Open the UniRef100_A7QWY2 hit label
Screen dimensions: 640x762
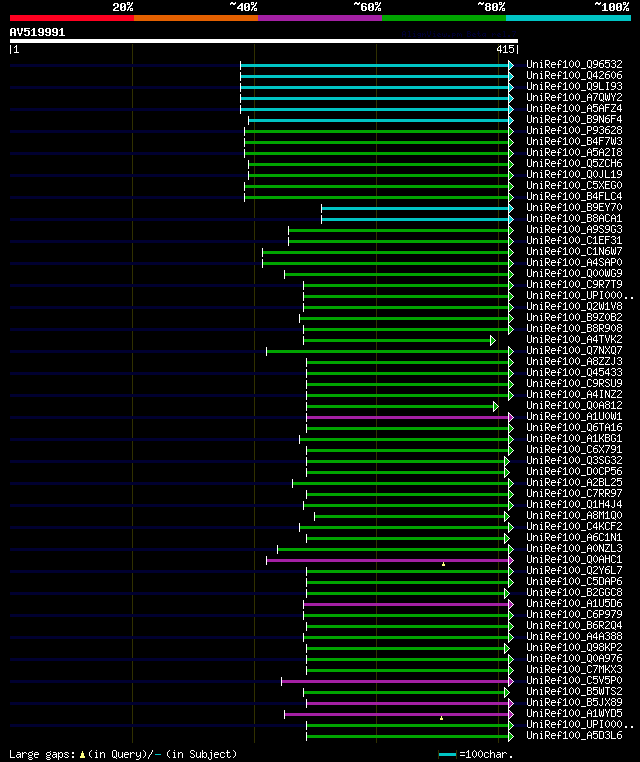[574, 98]
